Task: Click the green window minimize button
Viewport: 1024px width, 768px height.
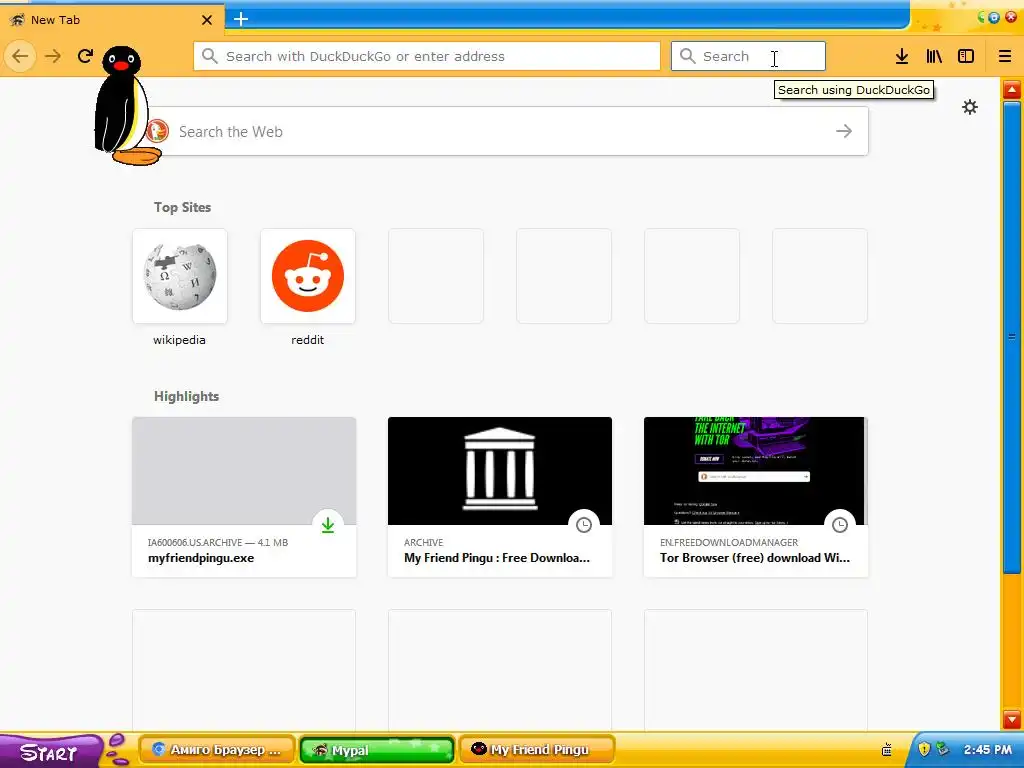Action: coord(981,18)
